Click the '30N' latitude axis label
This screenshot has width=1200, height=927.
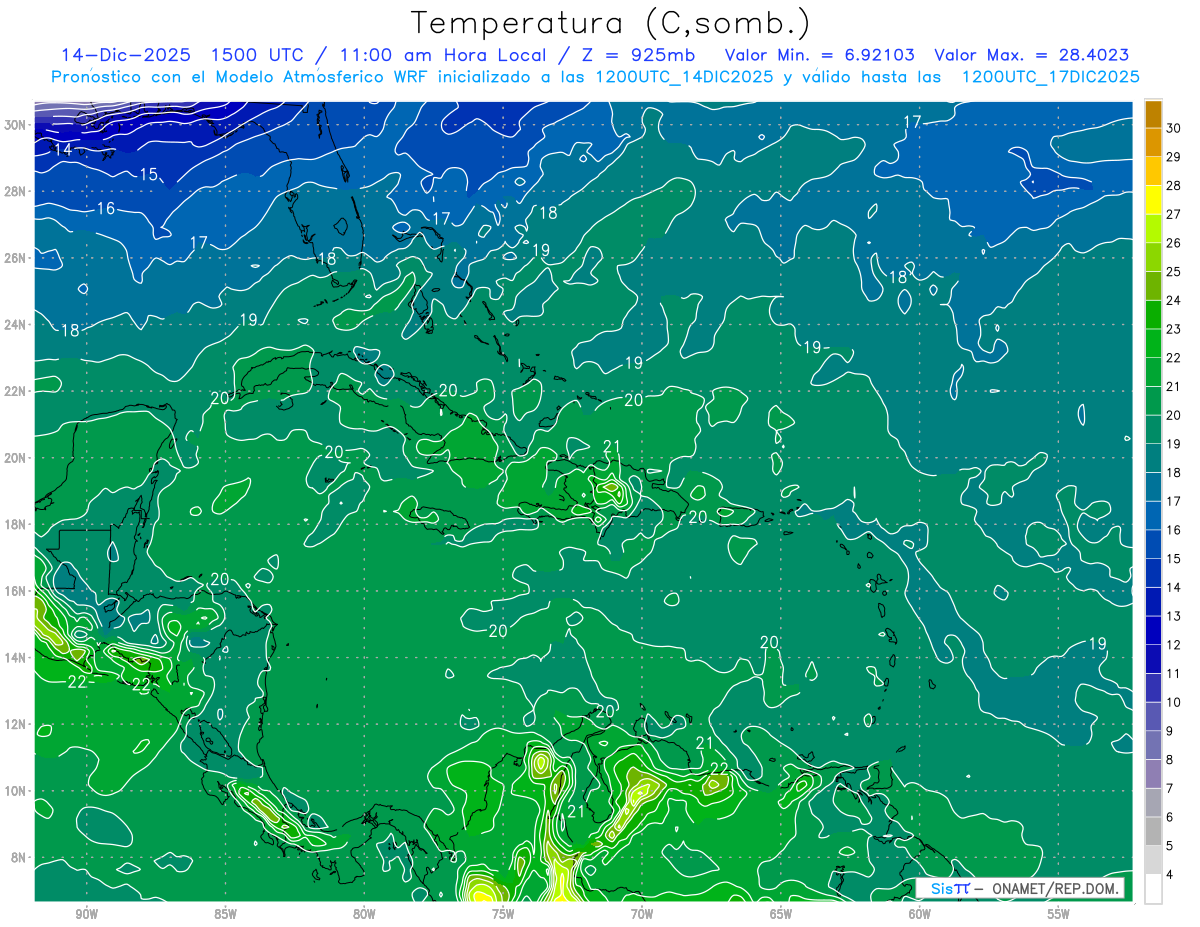pyautogui.click(x=15, y=125)
